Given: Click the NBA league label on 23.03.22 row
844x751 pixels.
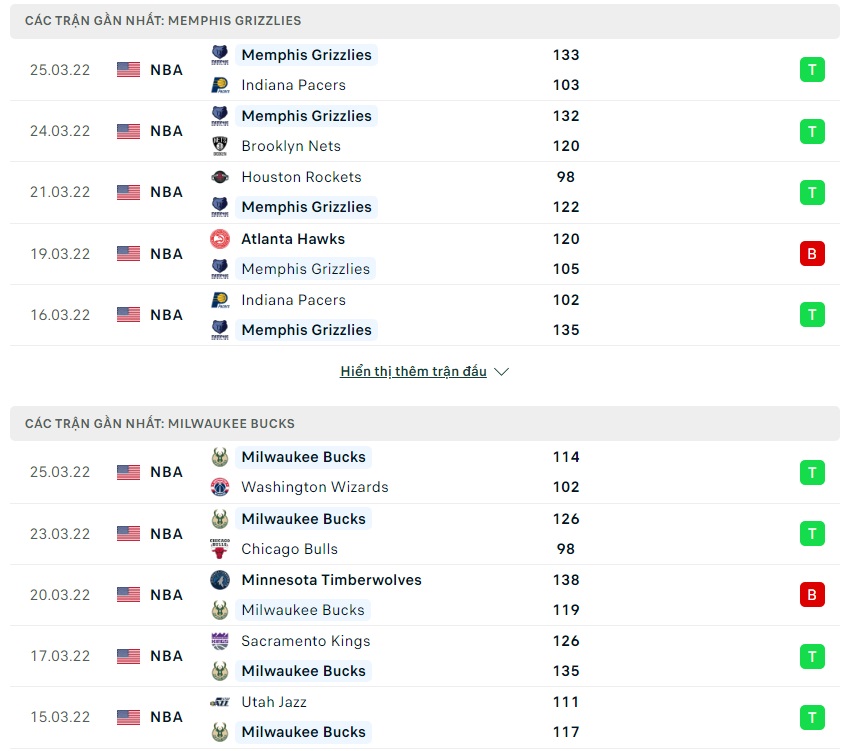Looking at the screenshot, I should click(166, 534).
